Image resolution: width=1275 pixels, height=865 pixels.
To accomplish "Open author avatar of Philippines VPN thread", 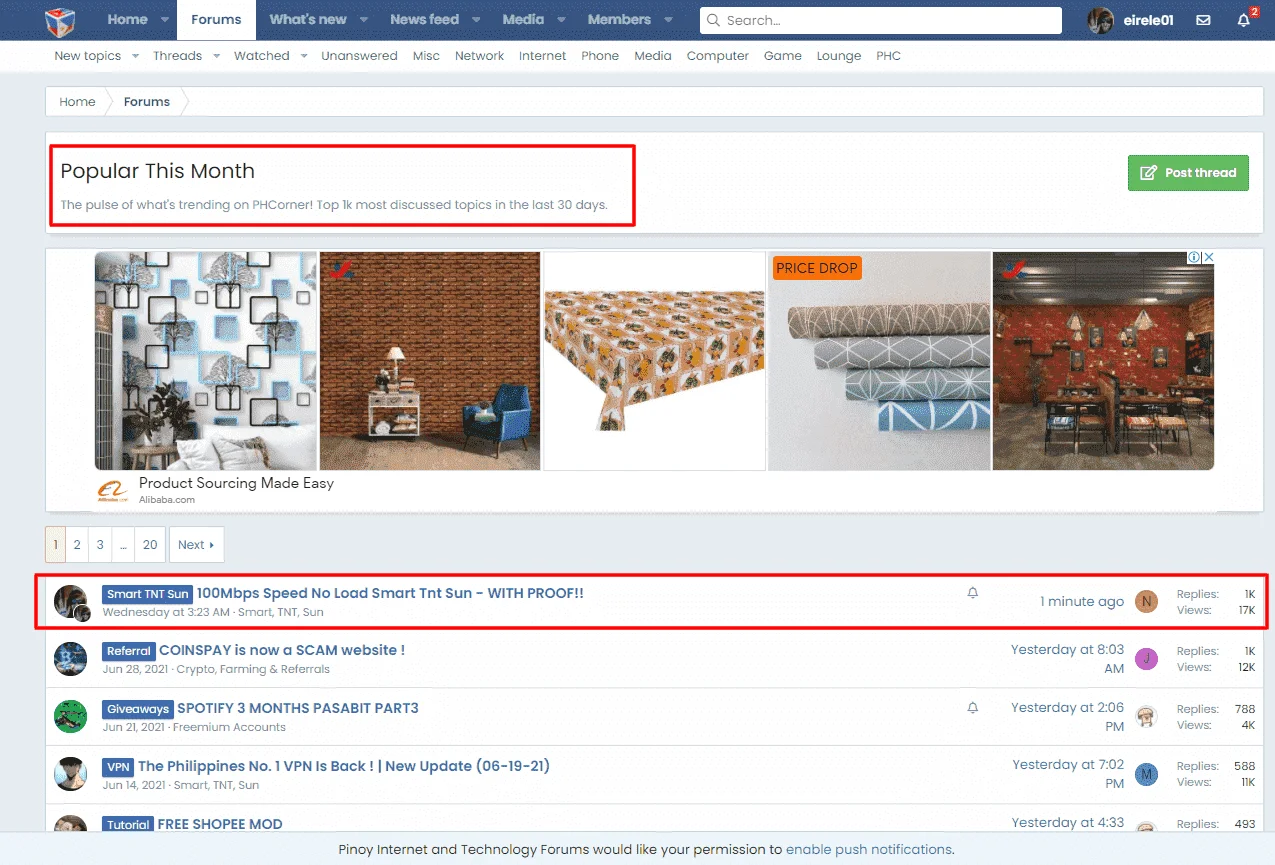I will coord(71,774).
